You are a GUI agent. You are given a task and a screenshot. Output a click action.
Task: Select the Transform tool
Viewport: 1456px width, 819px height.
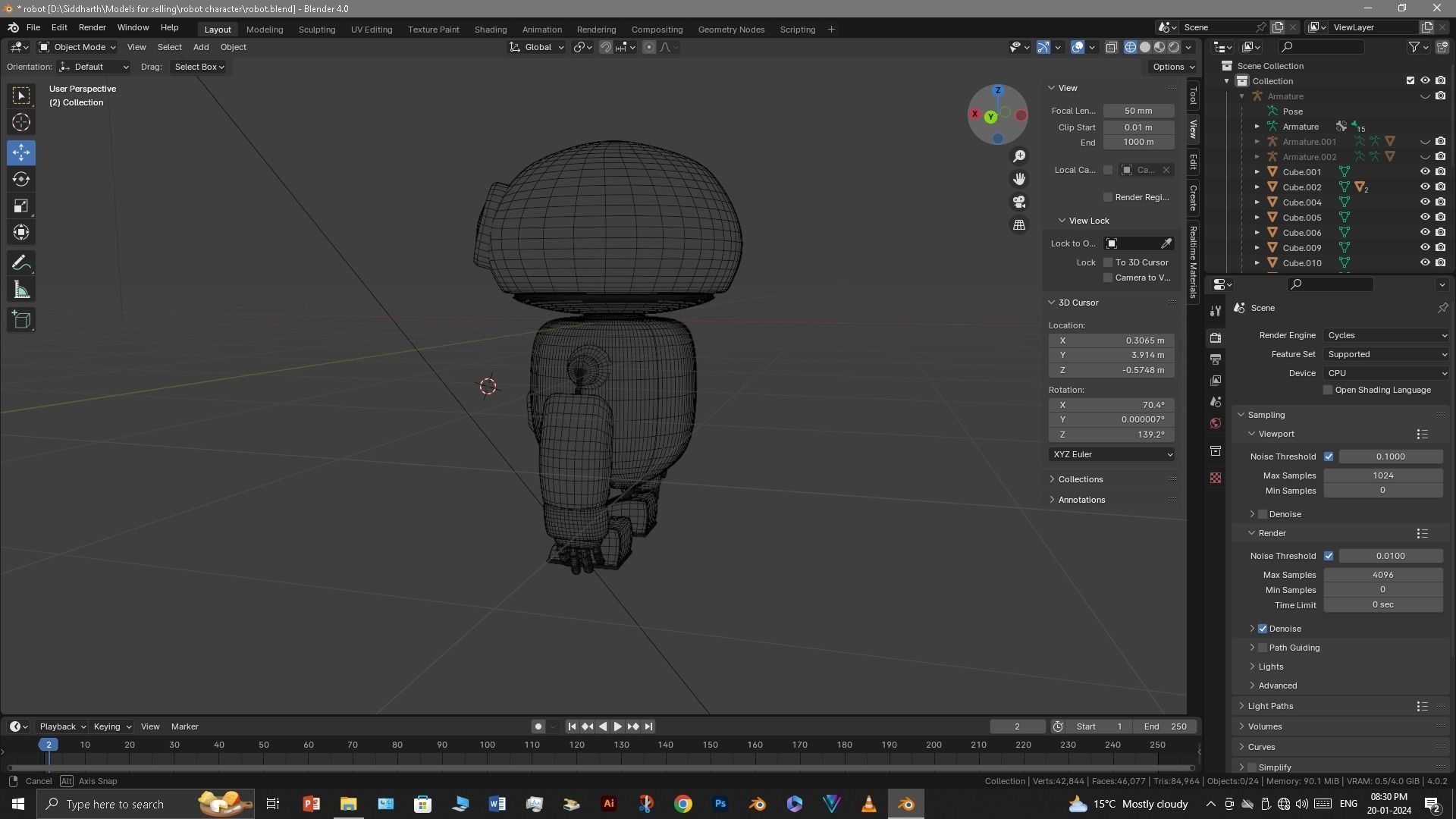coord(21,232)
